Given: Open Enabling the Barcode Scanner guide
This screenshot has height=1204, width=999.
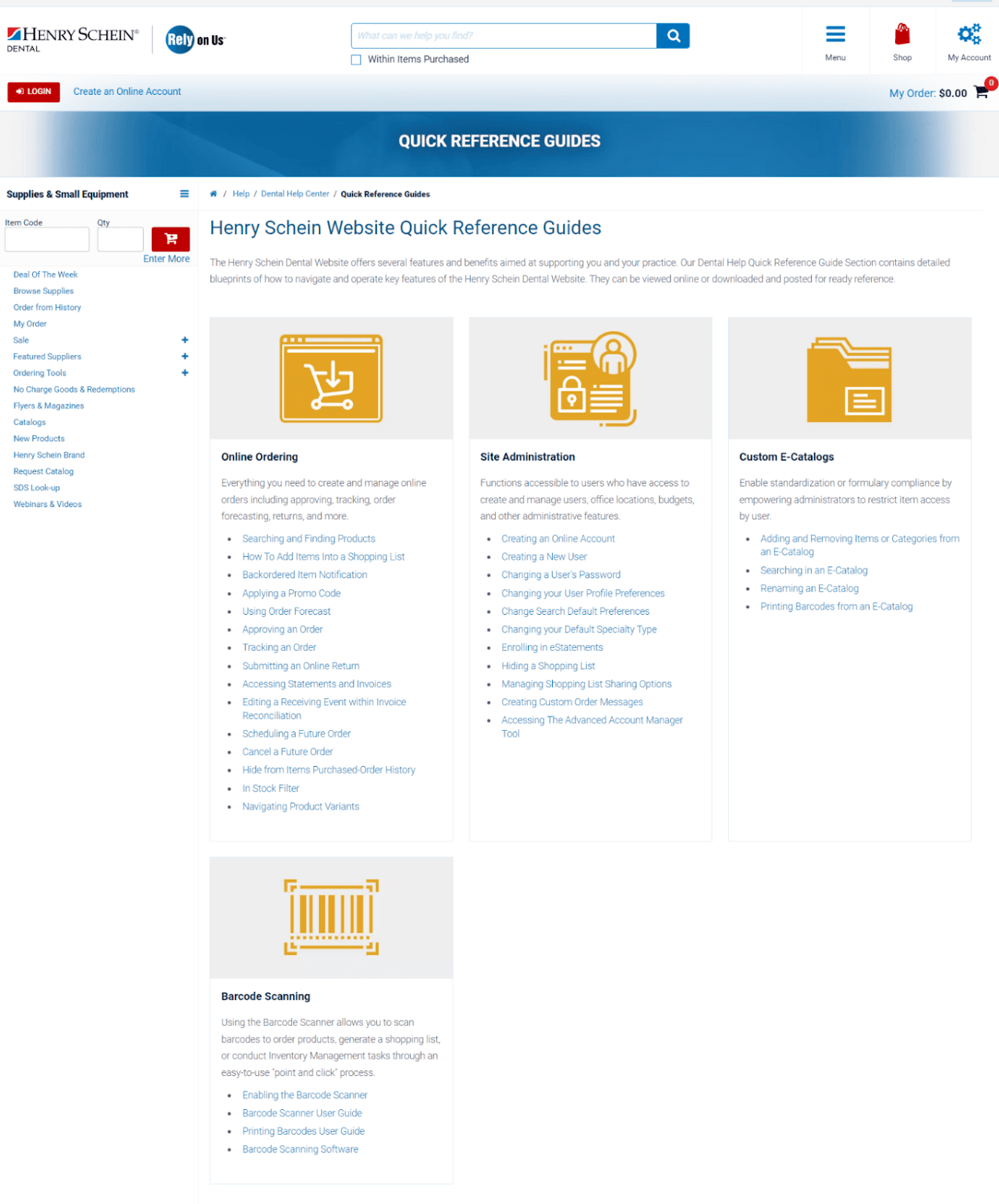Looking at the screenshot, I should pos(305,1096).
